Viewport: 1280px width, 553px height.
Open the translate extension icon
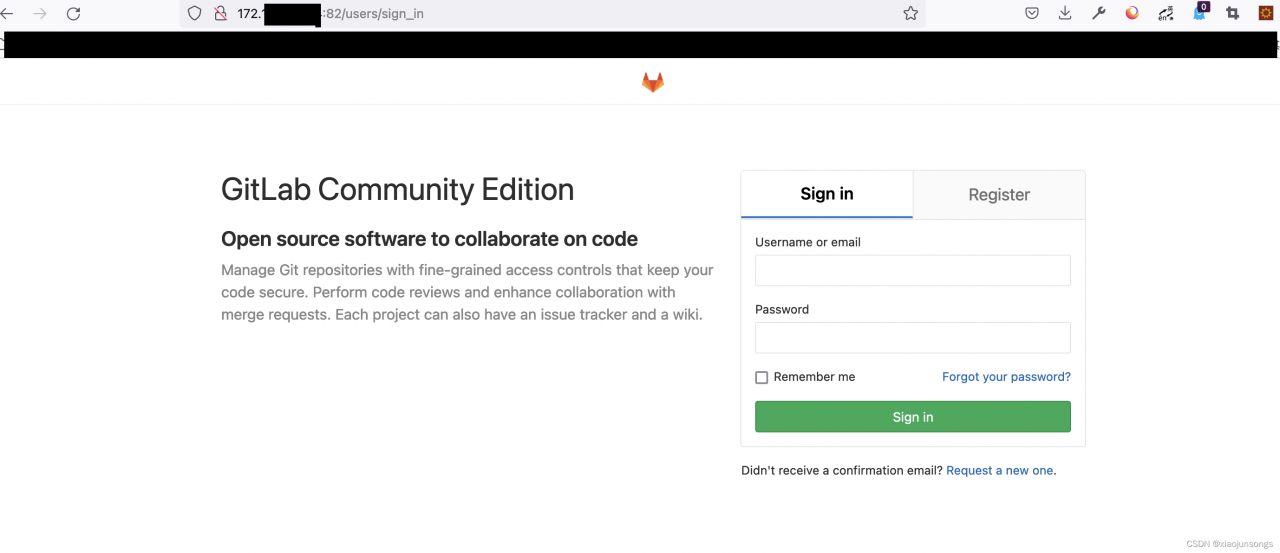click(x=1166, y=14)
